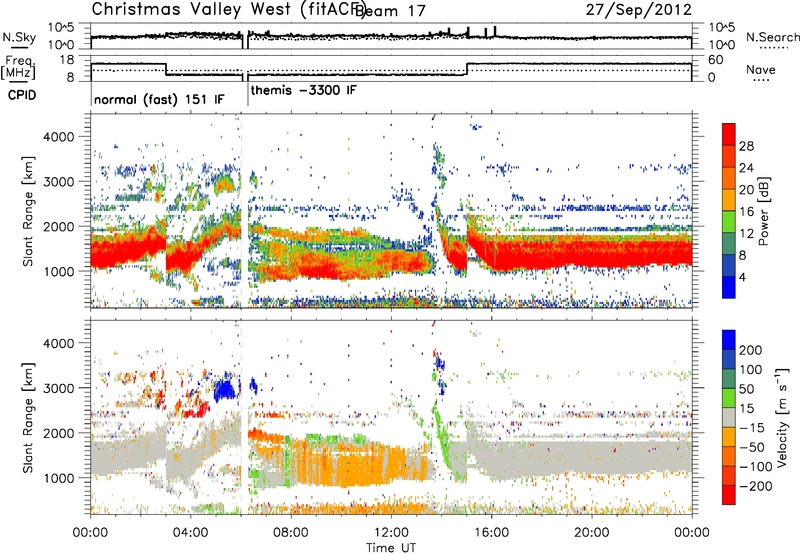Click the orange velocity region around 10:00
Viewport: 800px width, 554px height.
[352, 464]
